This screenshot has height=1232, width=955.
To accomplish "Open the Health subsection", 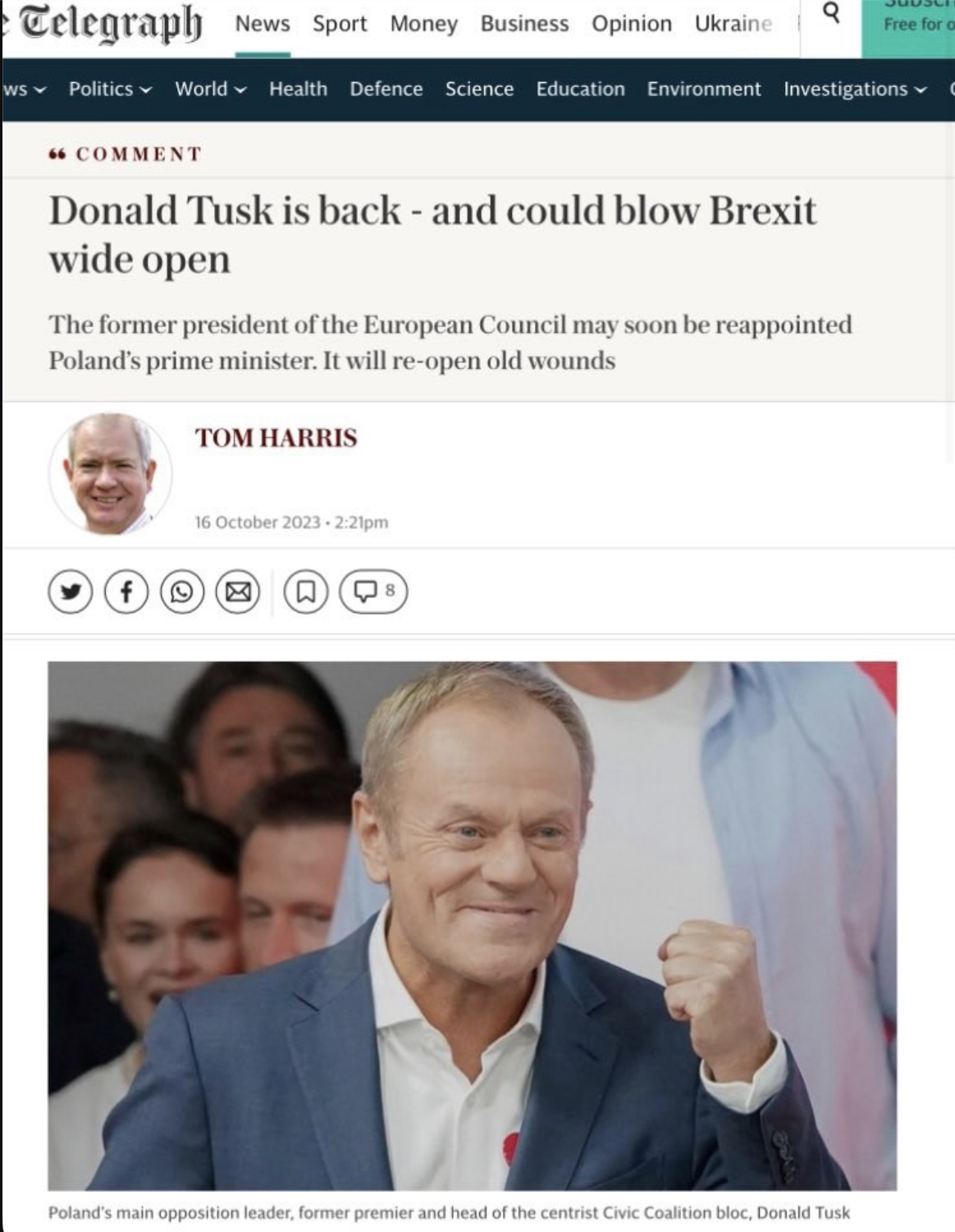I will [x=298, y=89].
